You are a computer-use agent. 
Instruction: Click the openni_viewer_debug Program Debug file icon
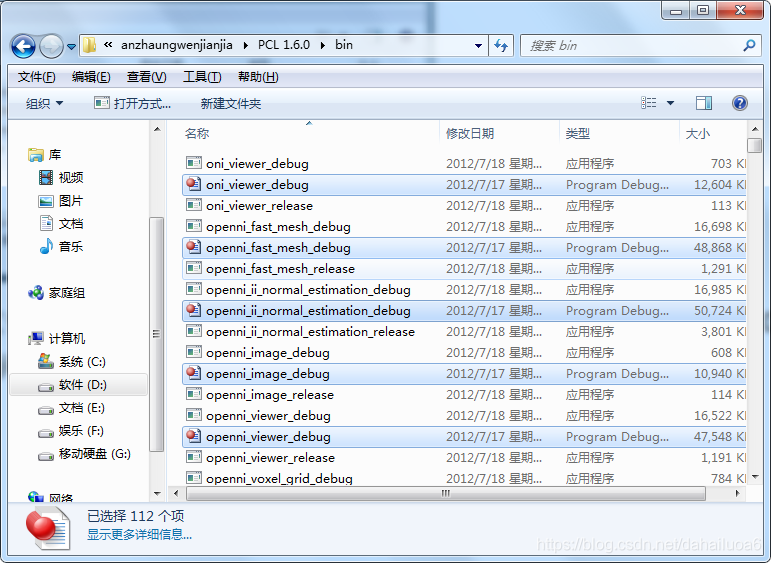(194, 436)
